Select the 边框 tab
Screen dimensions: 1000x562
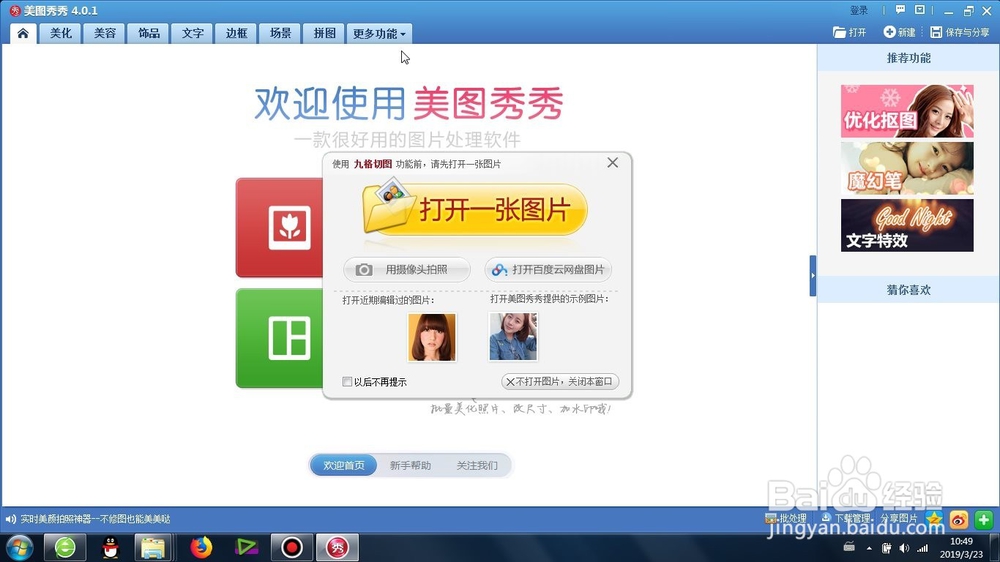pos(236,33)
